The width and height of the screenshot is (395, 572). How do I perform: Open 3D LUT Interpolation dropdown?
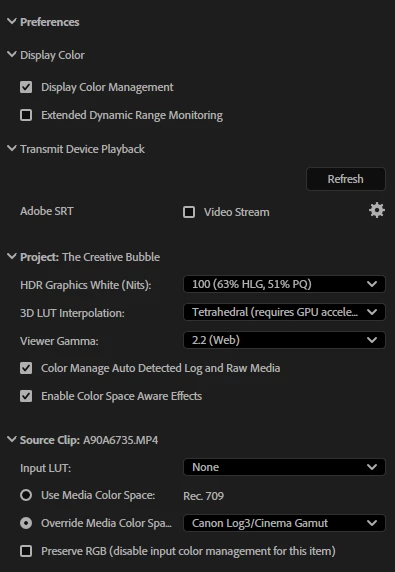[284, 312]
